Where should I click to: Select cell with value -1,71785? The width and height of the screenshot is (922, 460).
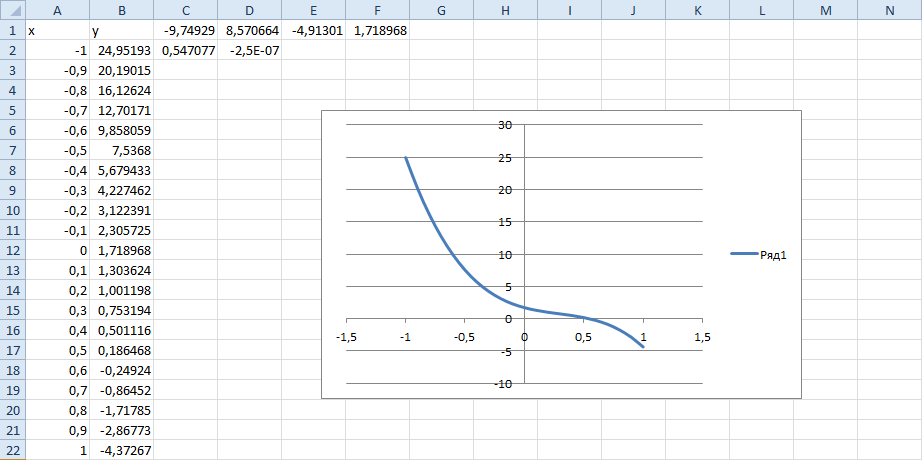pos(122,411)
